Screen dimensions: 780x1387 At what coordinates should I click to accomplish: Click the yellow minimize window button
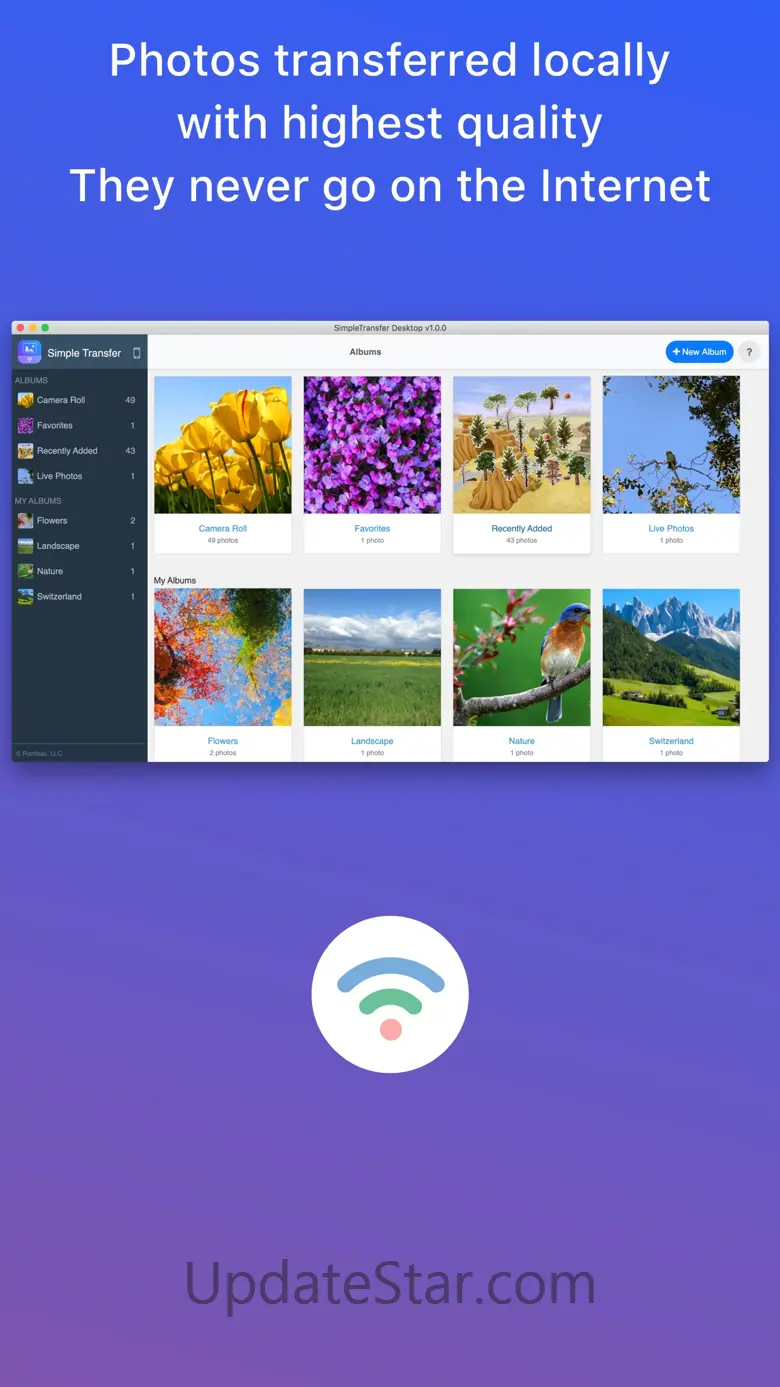[x=32, y=328]
